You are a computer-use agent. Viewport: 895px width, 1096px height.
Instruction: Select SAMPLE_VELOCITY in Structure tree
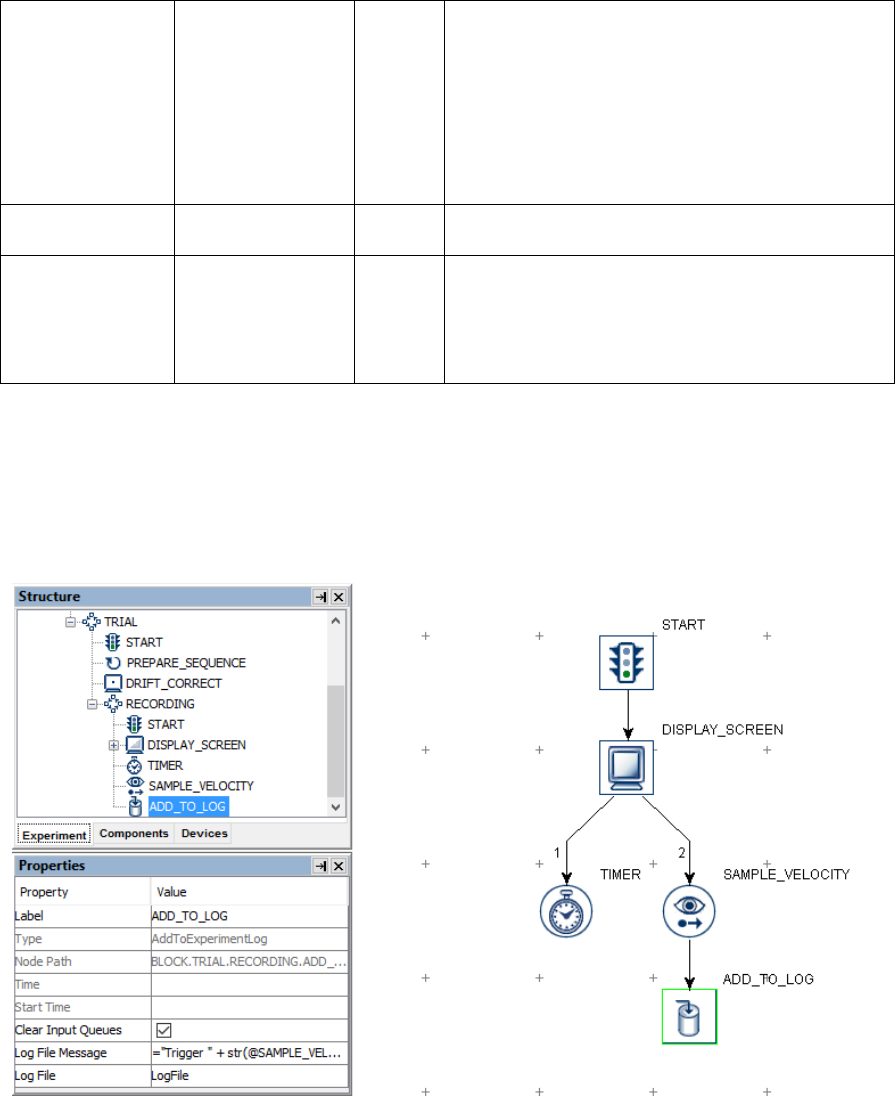(201, 786)
